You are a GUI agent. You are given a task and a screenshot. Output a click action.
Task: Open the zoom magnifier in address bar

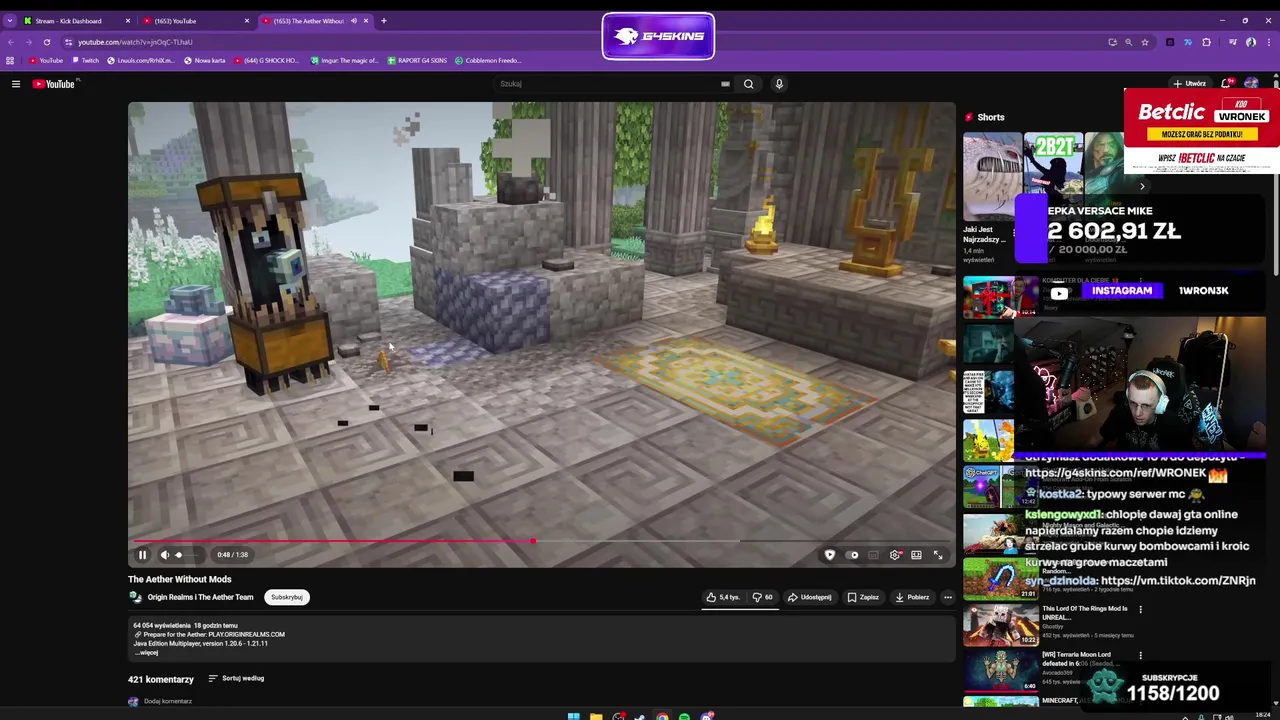coord(1128,42)
